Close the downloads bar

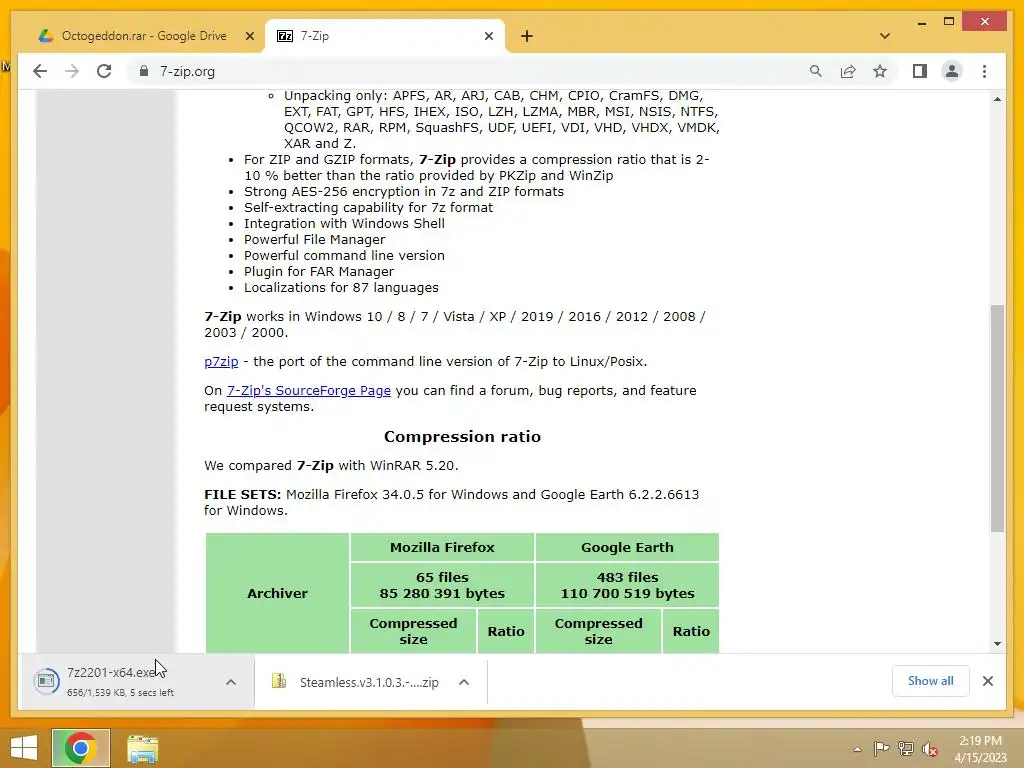pyautogui.click(x=987, y=681)
